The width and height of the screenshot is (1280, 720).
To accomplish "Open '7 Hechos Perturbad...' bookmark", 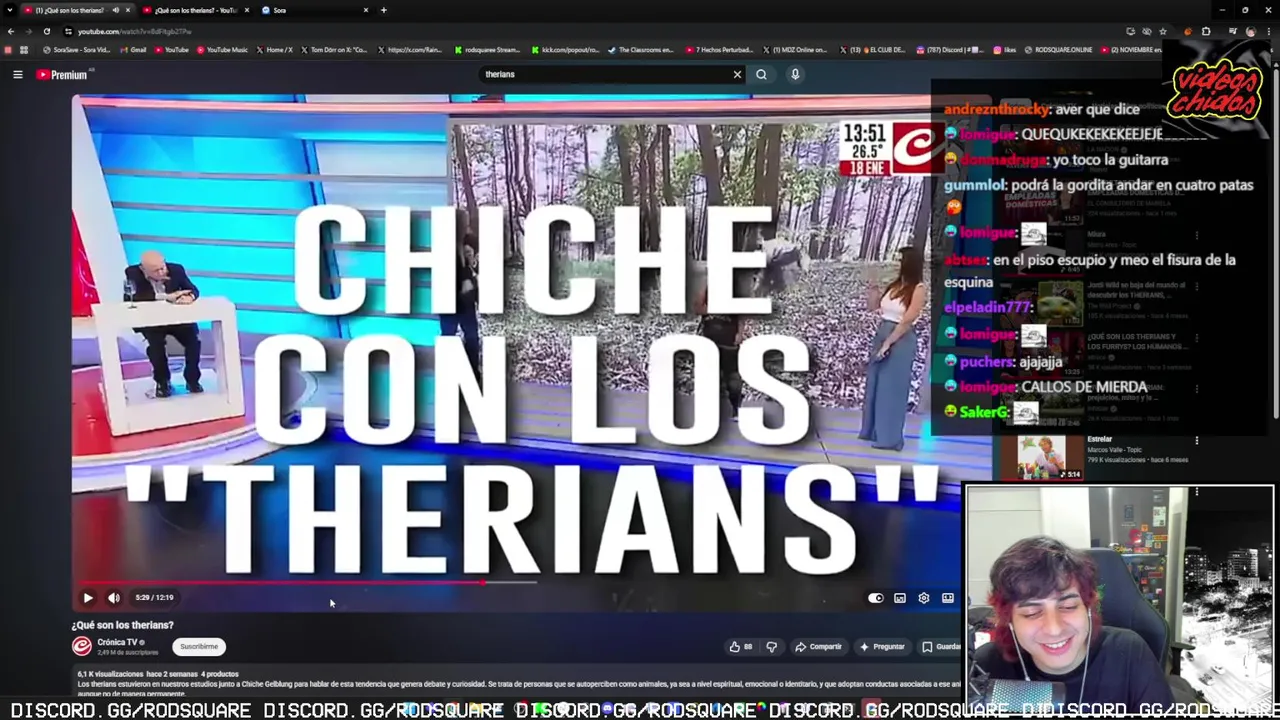I will click(719, 50).
